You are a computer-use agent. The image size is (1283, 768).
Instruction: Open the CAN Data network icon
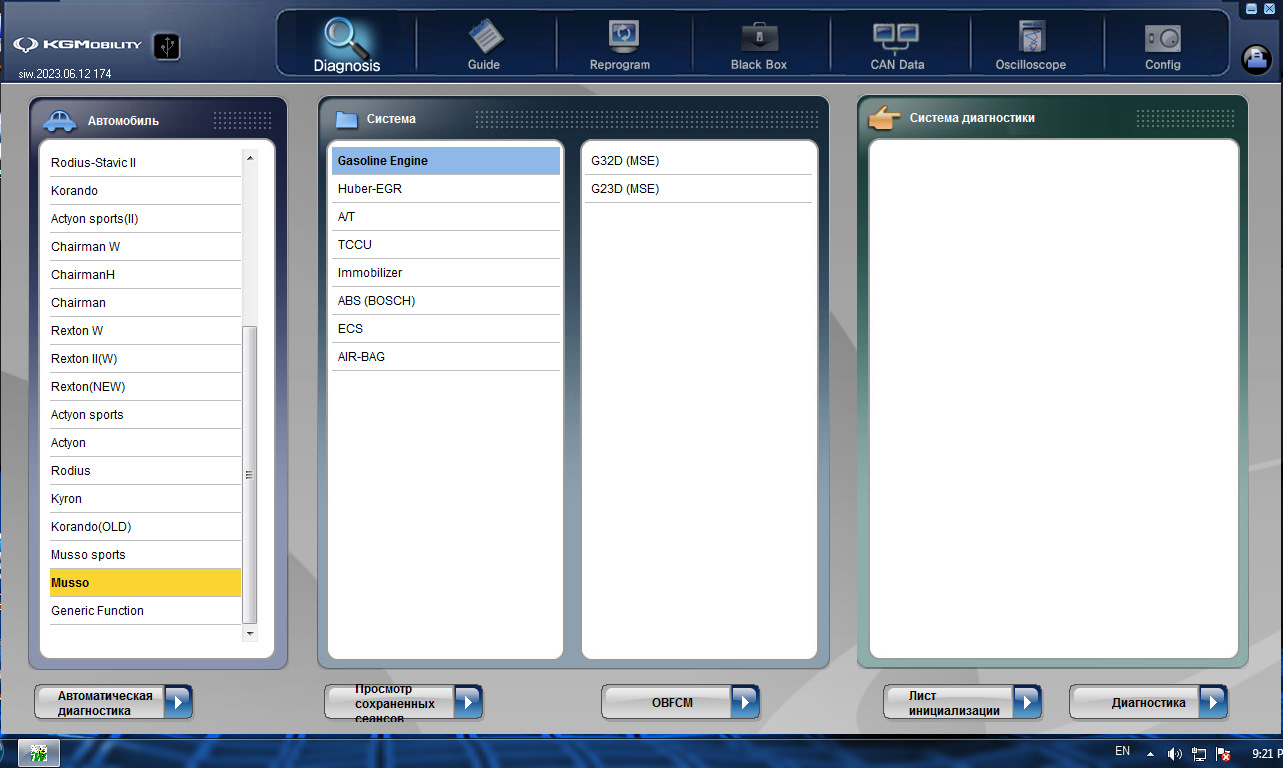(896, 38)
